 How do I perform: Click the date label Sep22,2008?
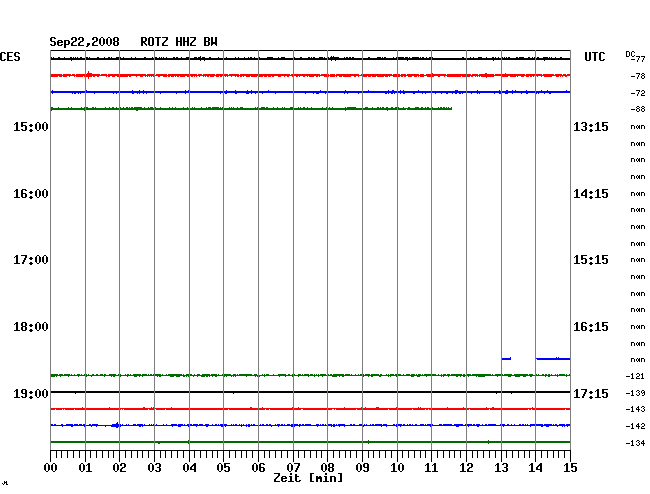tap(84, 42)
